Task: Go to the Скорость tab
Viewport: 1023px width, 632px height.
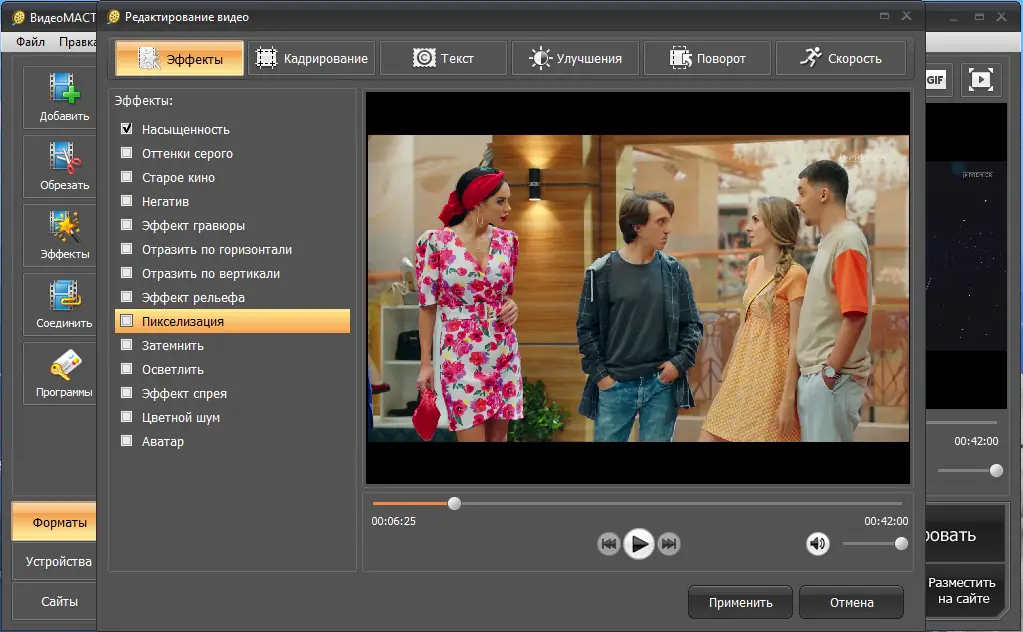Action: coord(840,58)
